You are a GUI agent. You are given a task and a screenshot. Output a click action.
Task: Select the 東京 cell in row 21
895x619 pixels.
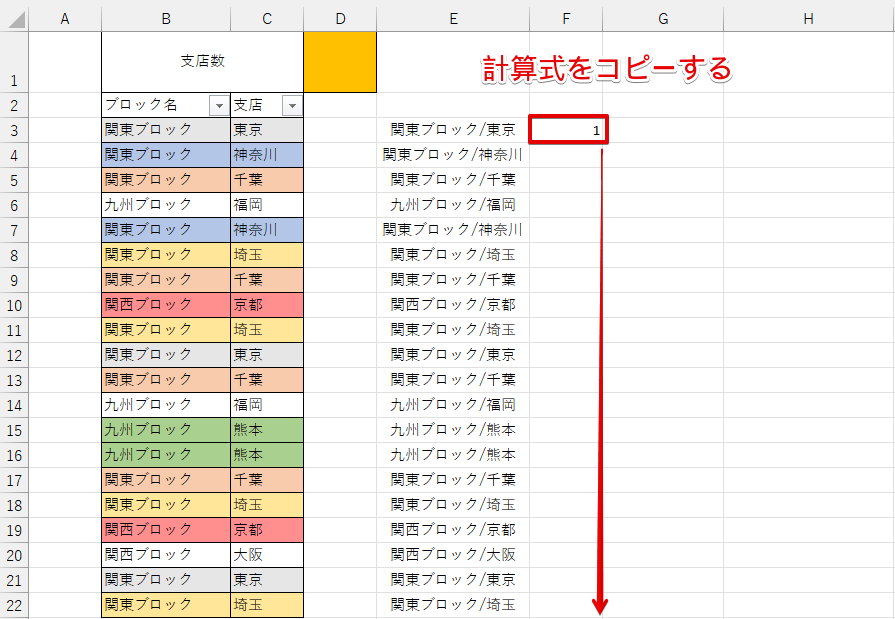pos(267,580)
